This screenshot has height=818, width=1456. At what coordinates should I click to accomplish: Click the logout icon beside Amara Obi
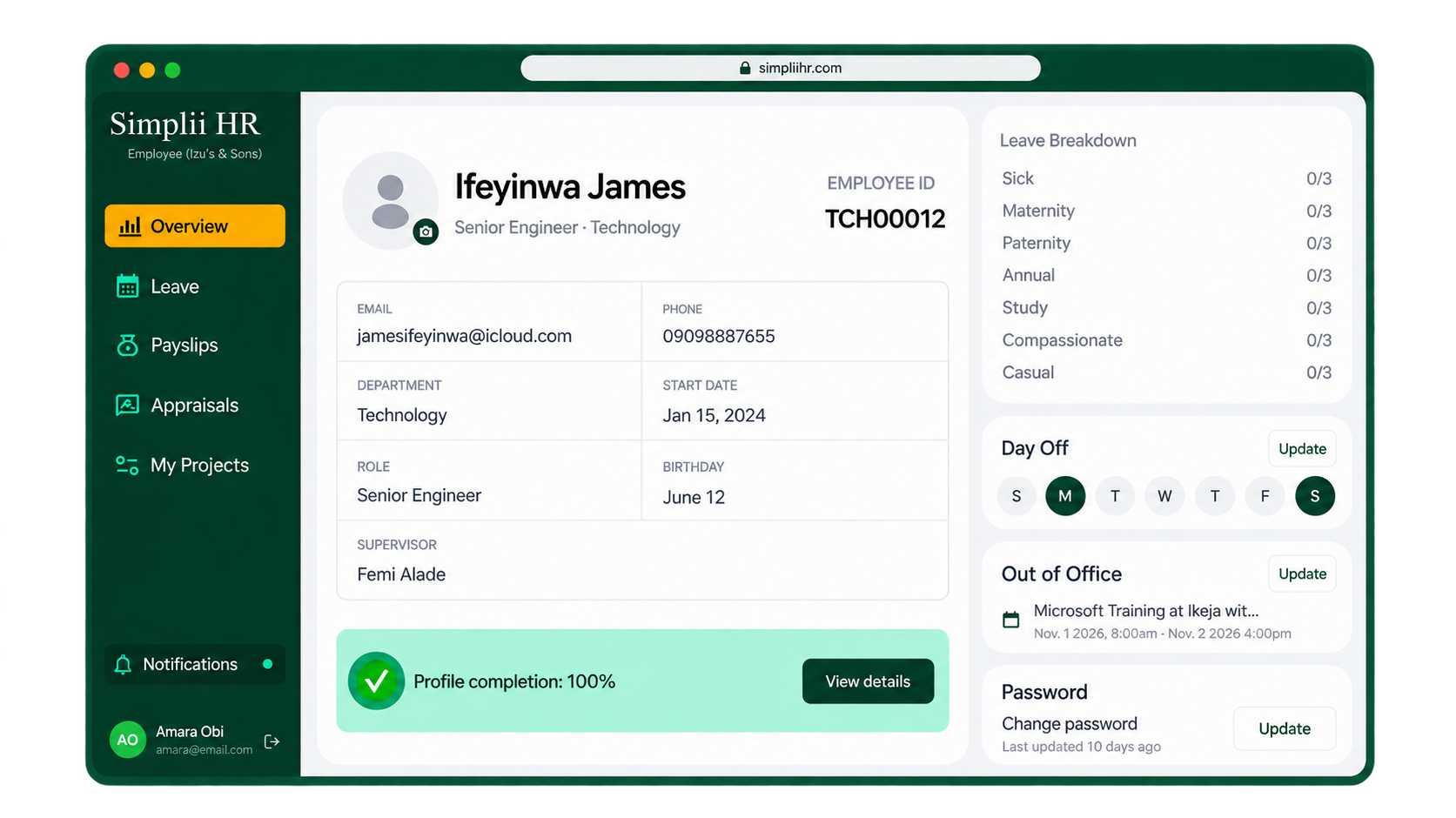point(272,741)
